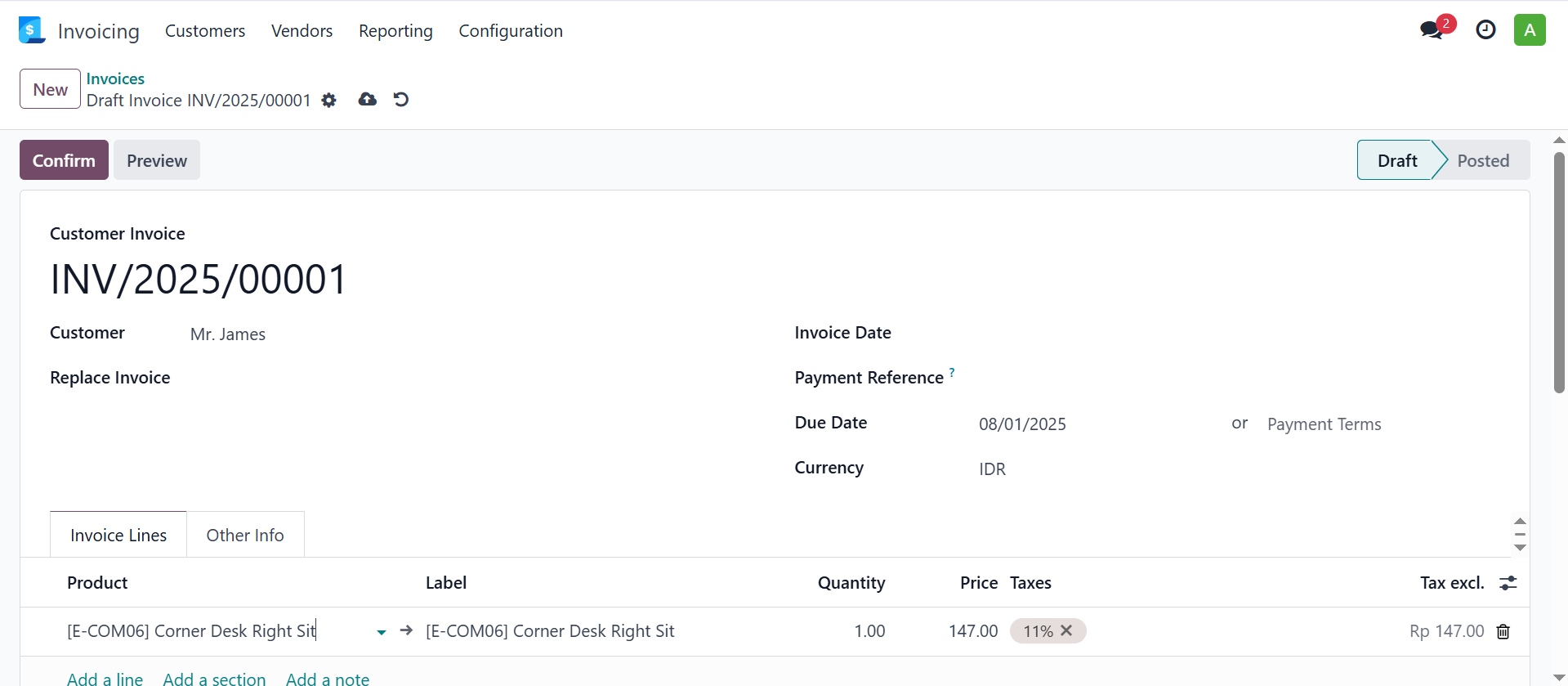This screenshot has height=686, width=1568.
Task: Open the user avatar menu
Action: click(x=1530, y=30)
